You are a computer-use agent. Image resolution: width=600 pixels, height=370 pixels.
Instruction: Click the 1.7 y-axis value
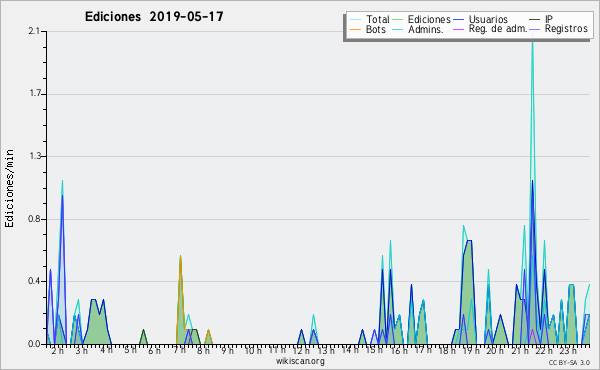pyautogui.click(x=34, y=94)
